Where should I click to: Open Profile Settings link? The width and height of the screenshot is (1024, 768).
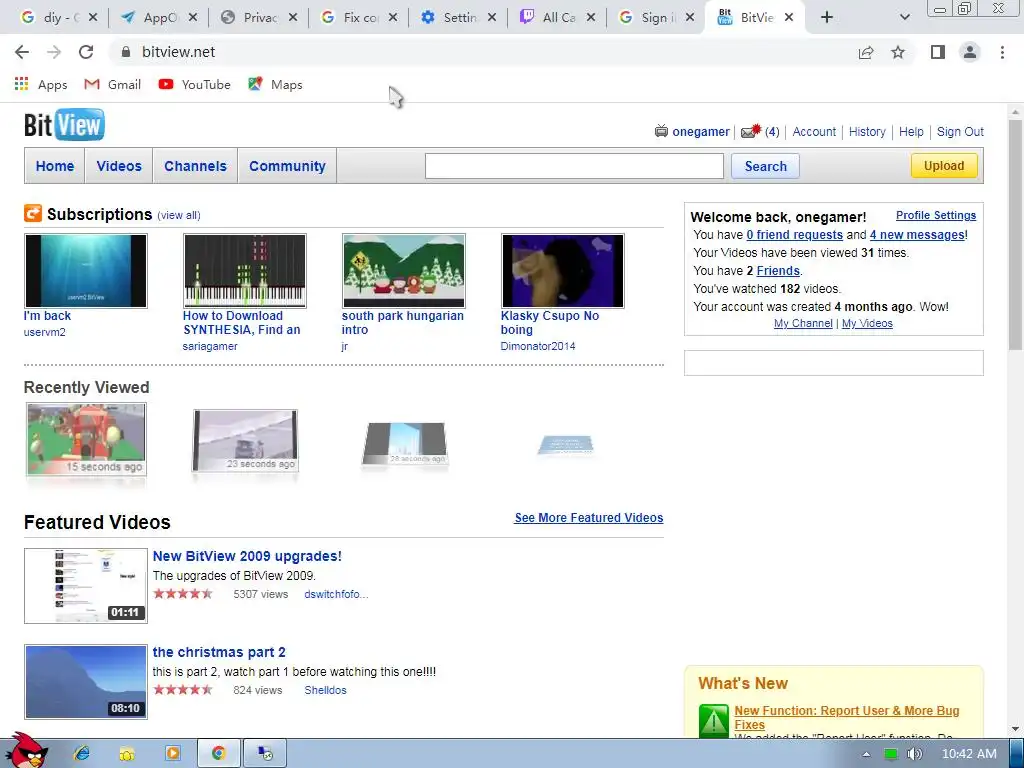(936, 215)
